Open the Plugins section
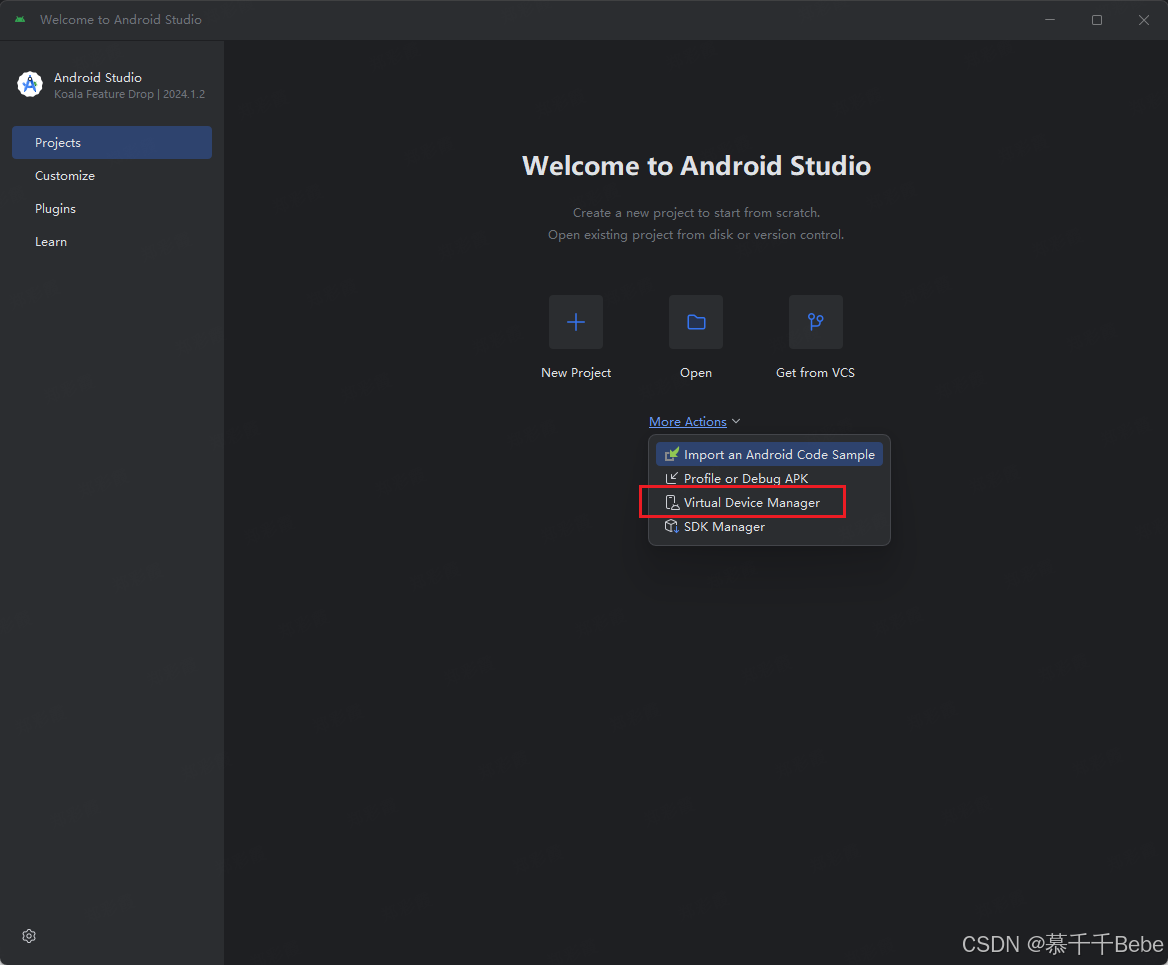This screenshot has width=1168, height=965. (55, 208)
